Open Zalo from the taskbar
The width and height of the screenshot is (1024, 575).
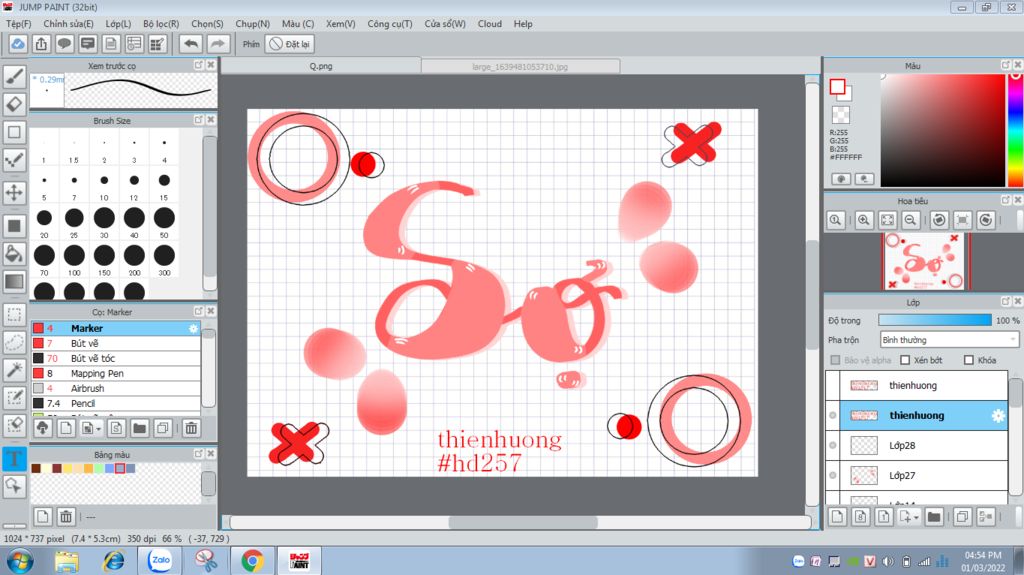(159, 561)
